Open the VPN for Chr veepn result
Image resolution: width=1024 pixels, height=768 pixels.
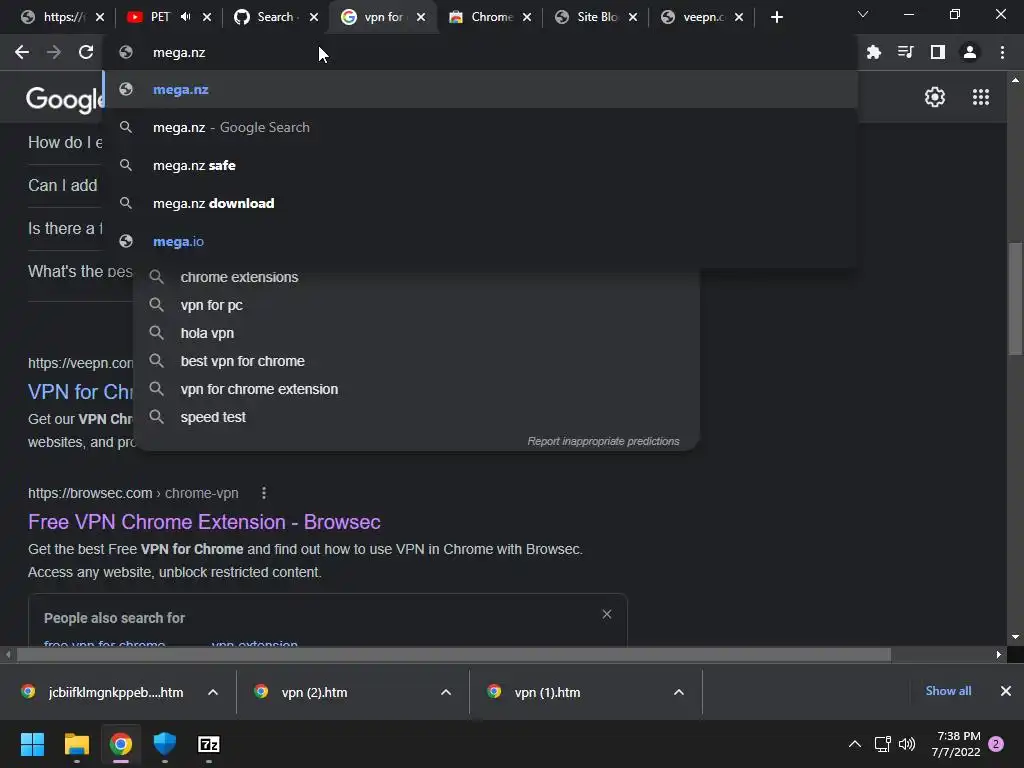[x=80, y=392]
